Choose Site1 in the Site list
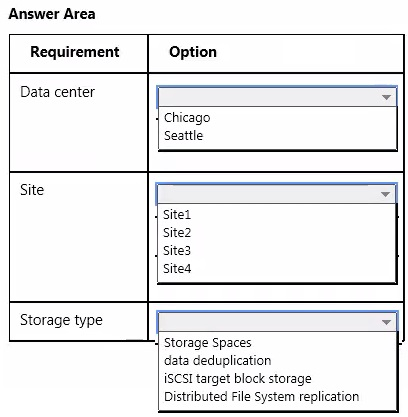The image size is (408, 417). pyautogui.click(x=177, y=215)
